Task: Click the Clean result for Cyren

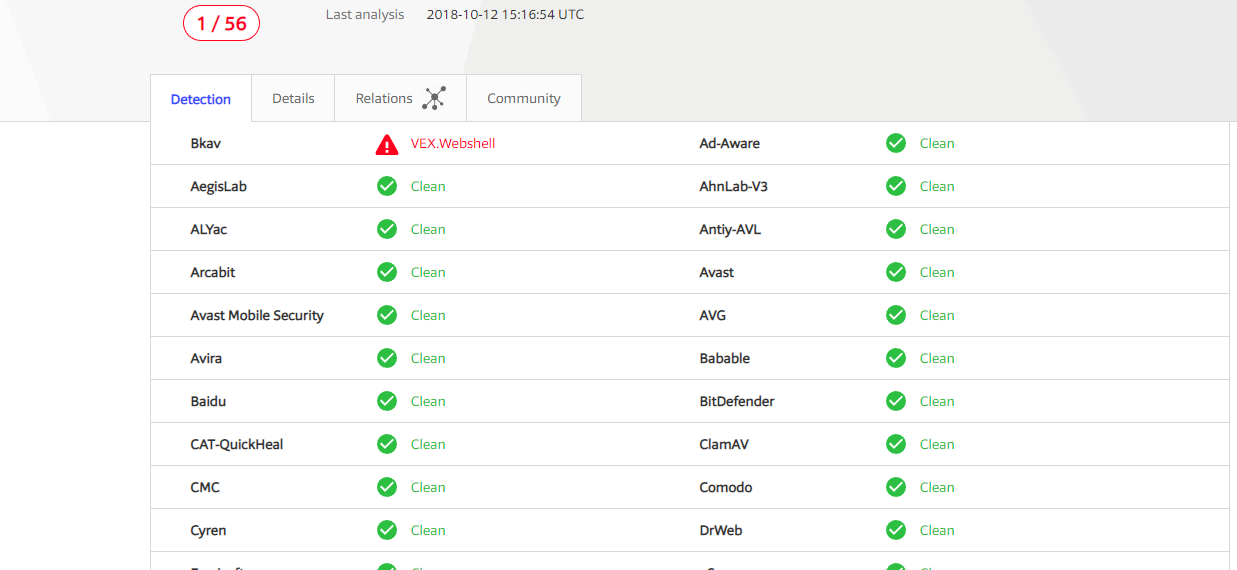Action: tap(428, 530)
